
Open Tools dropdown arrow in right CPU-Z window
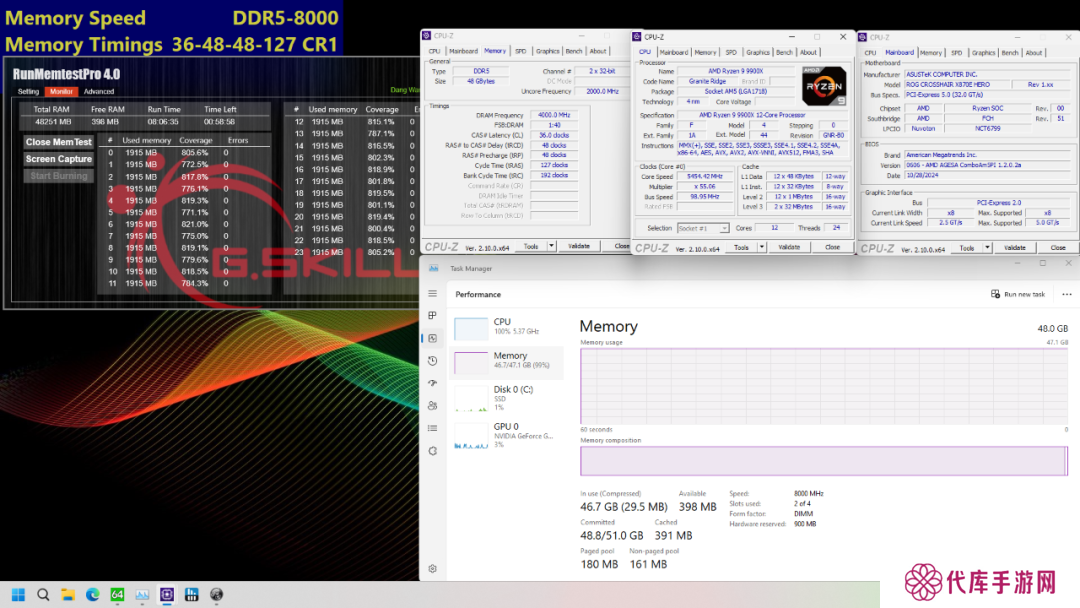tap(988, 248)
